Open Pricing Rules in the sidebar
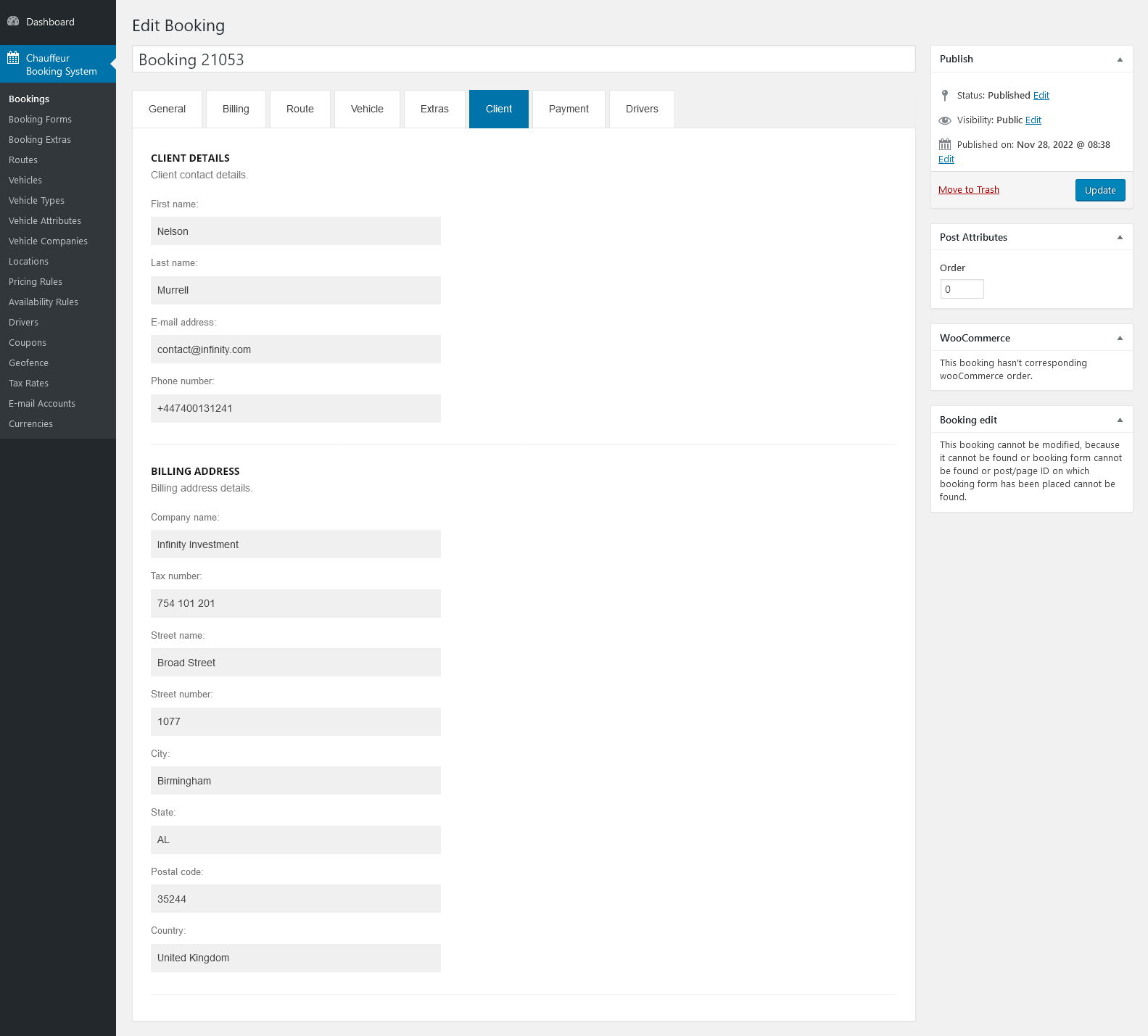The image size is (1148, 1036). point(36,282)
